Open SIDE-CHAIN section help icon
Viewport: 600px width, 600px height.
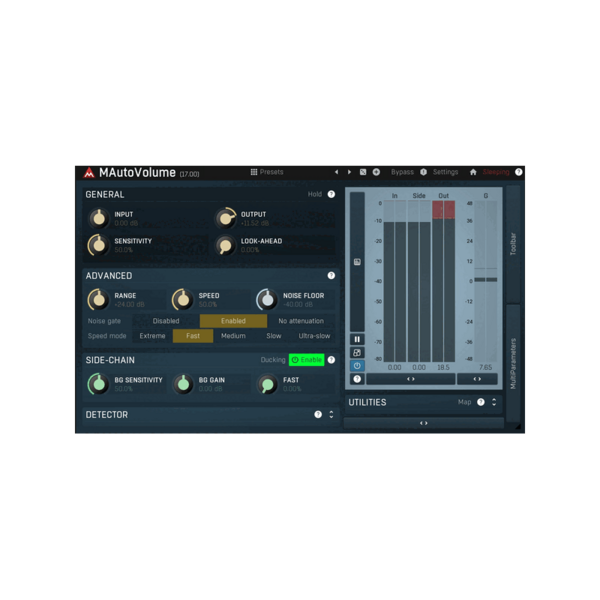click(331, 360)
